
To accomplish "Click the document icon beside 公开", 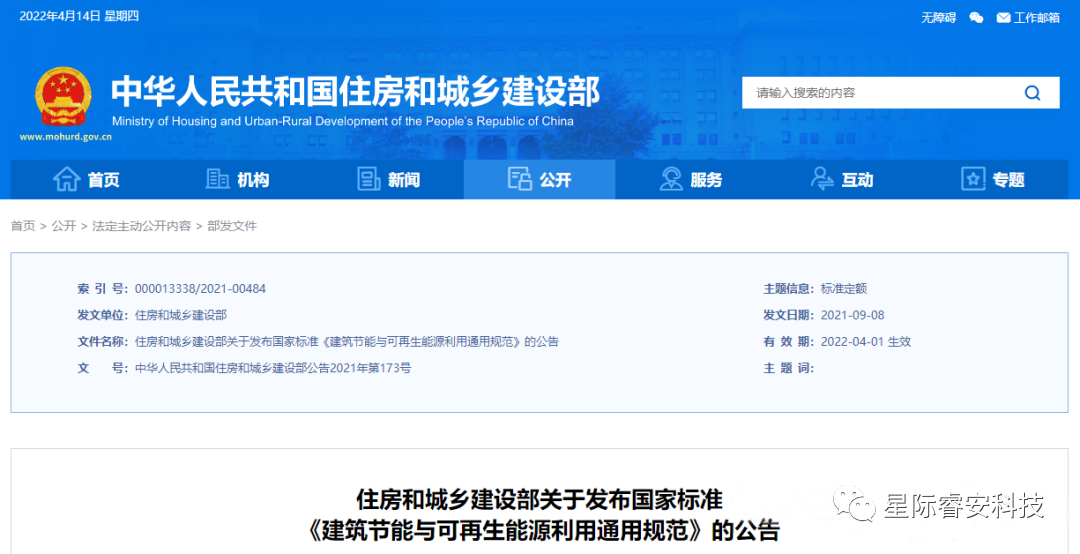I will coord(519,179).
